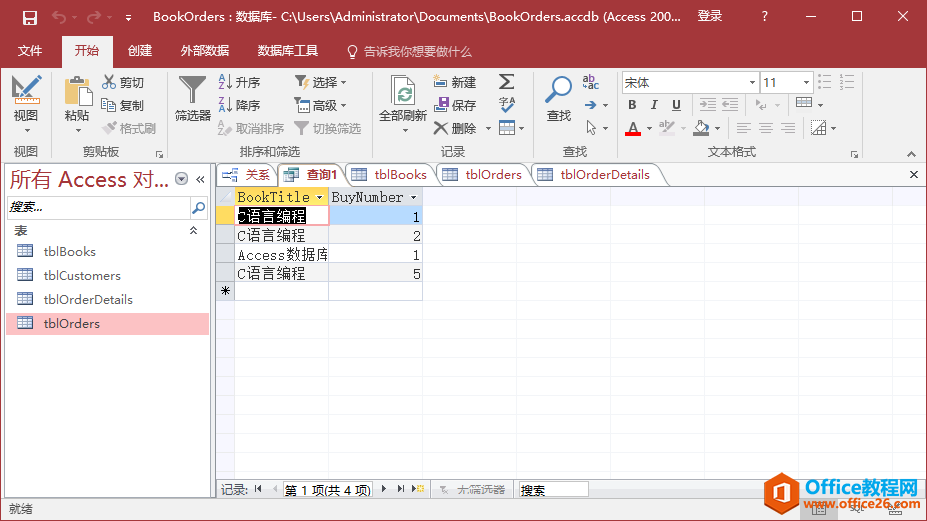Viewport: 927px width, 521px height.
Task: Switch to the 数据库工具 ribbon tab
Action: (x=288, y=51)
